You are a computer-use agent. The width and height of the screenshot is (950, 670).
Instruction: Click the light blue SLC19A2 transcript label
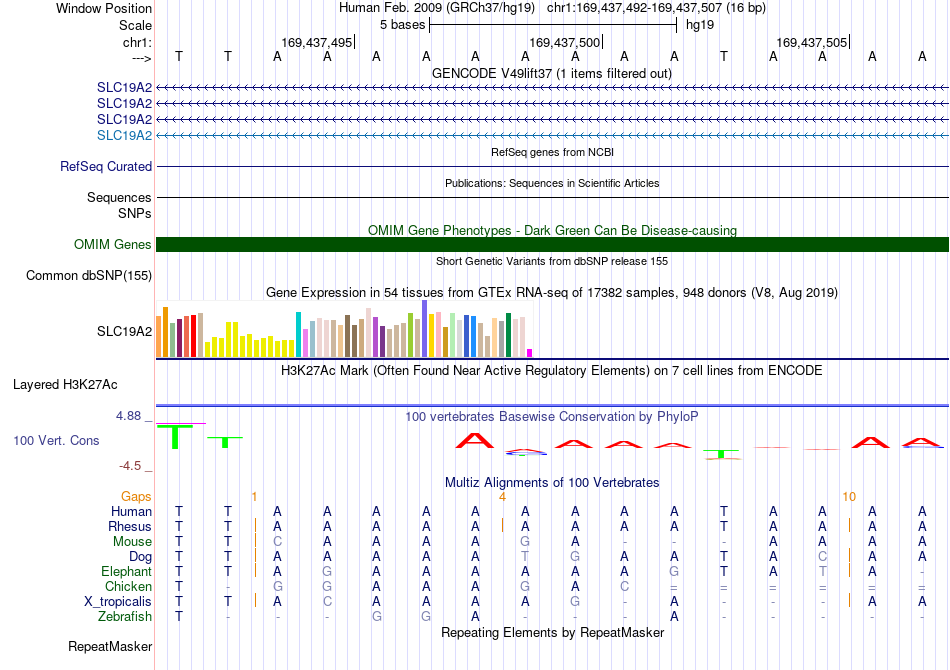coord(124,136)
